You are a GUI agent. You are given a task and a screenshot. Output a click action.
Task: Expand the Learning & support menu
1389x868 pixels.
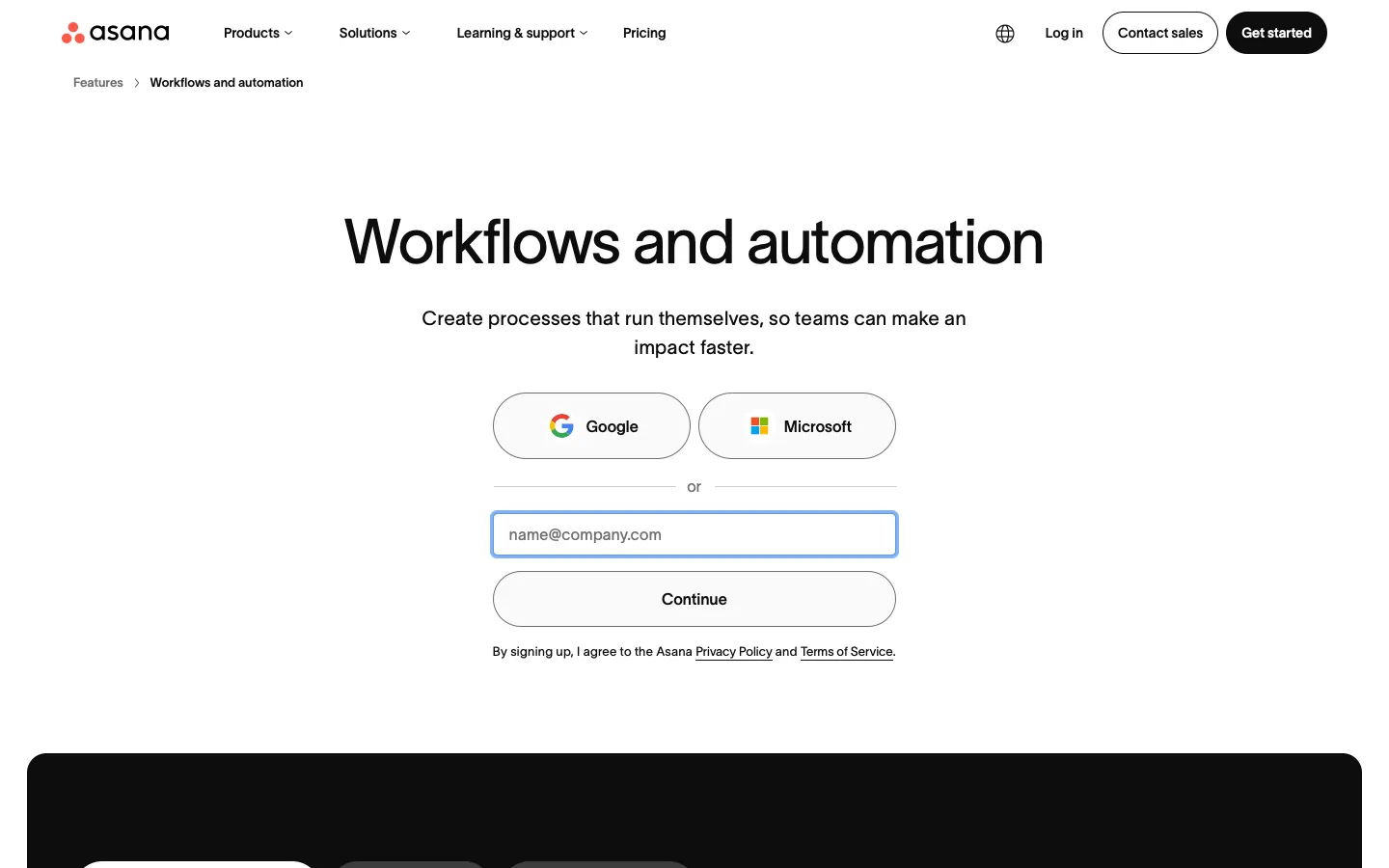(522, 33)
